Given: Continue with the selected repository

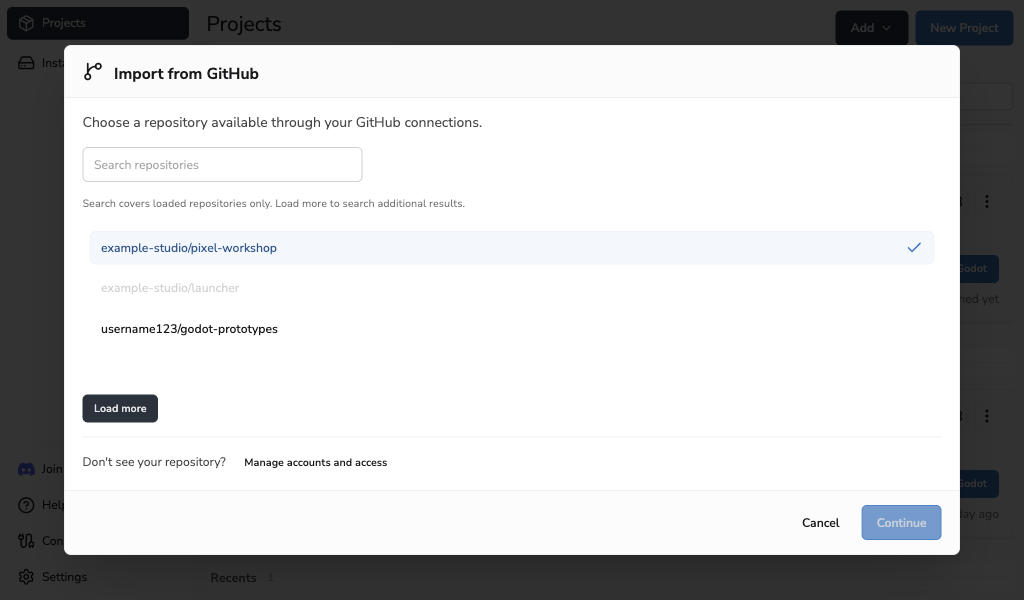Looking at the screenshot, I should pos(901,522).
